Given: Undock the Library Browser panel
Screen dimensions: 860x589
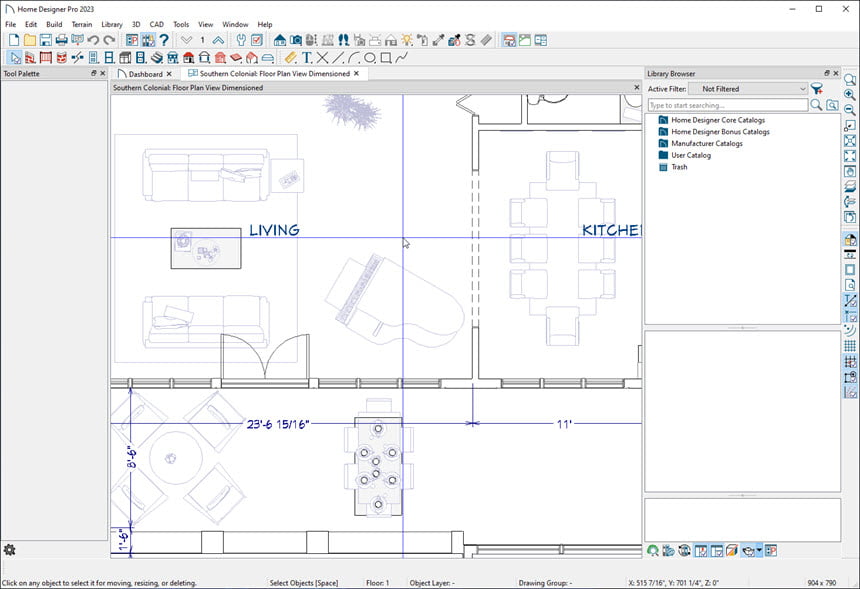Looking at the screenshot, I should pos(827,73).
